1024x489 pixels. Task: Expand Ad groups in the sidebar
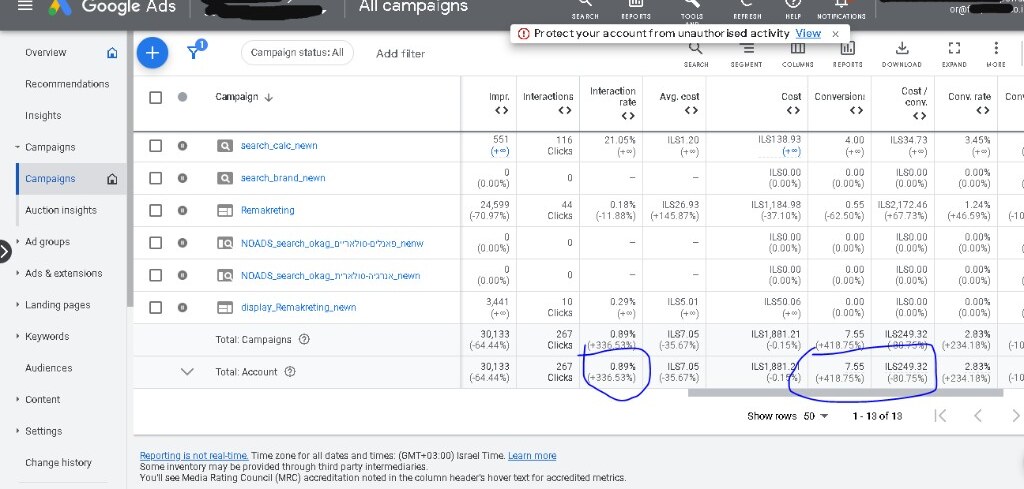[x=18, y=242]
